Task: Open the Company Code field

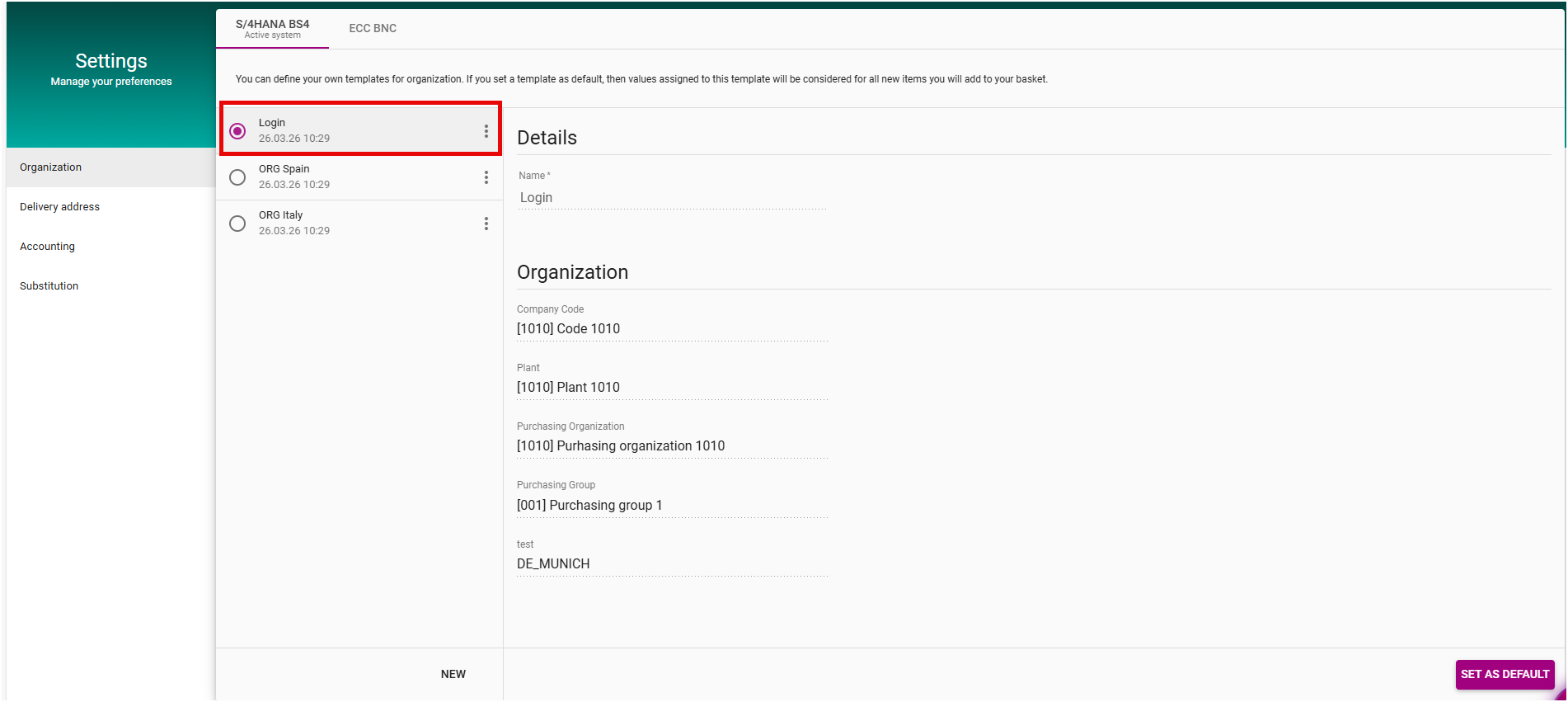Action: coord(671,329)
